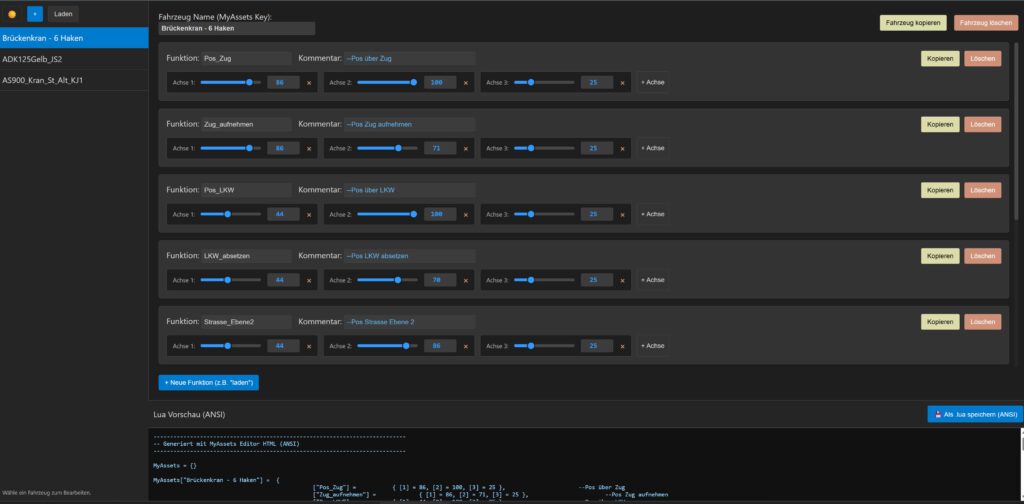Remove Achse 1 from Pos_Zug function
Image resolution: width=1024 pixels, height=504 pixels.
coord(309,82)
